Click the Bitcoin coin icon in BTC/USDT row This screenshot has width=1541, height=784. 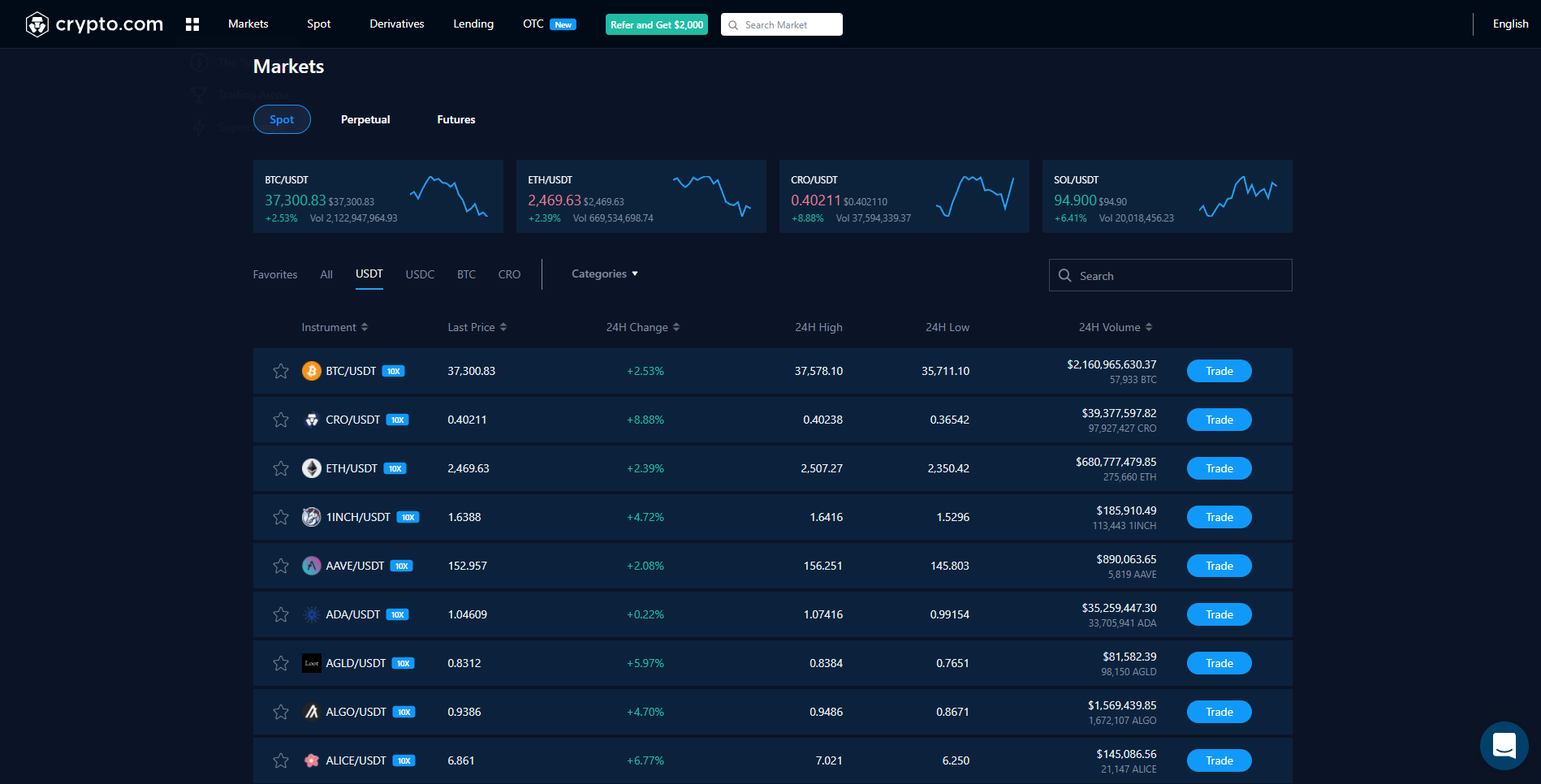(x=312, y=371)
